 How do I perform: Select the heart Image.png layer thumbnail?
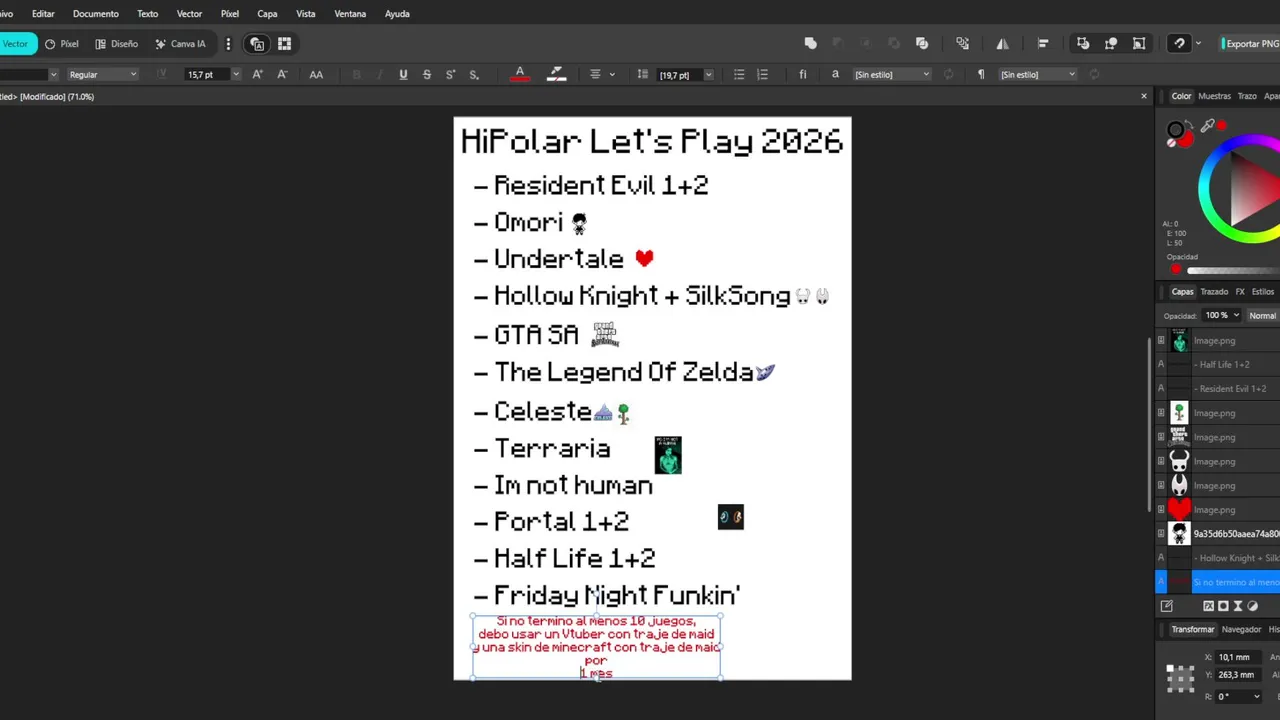coord(1179,510)
